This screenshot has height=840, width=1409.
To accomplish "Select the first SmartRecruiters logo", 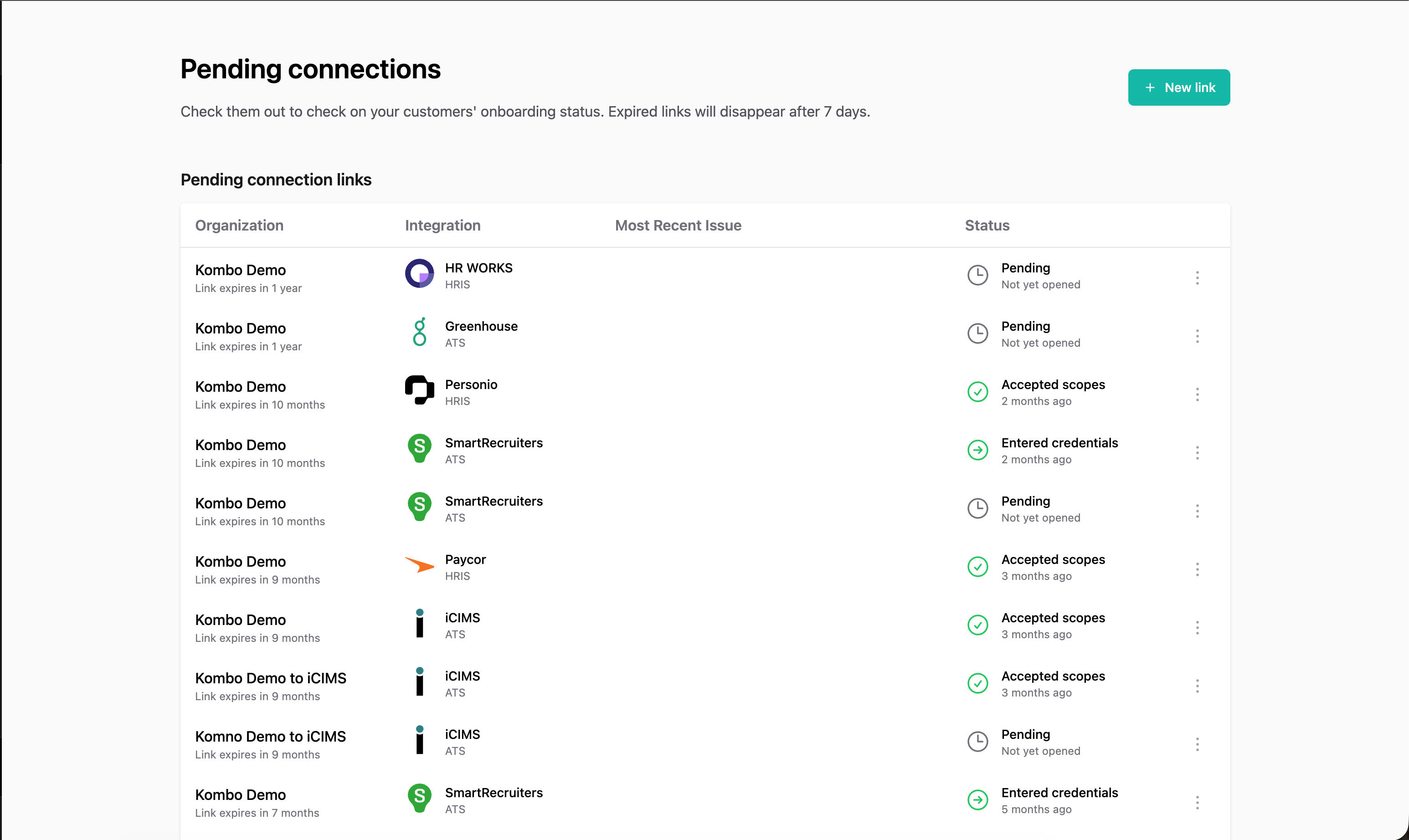I will pyautogui.click(x=419, y=449).
